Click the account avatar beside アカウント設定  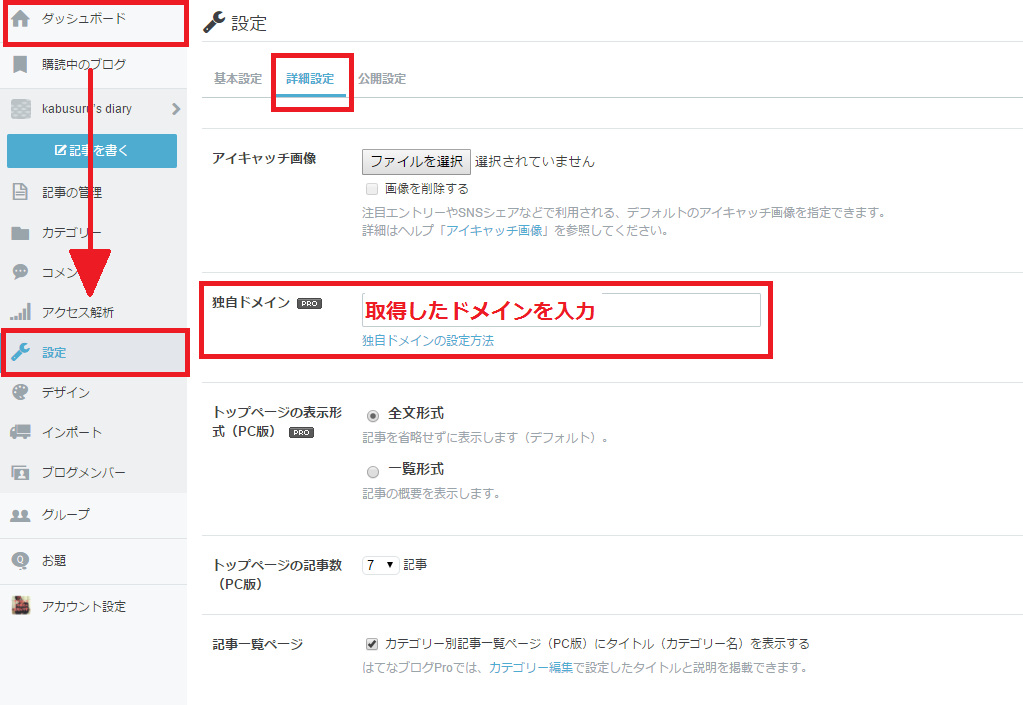[21, 606]
